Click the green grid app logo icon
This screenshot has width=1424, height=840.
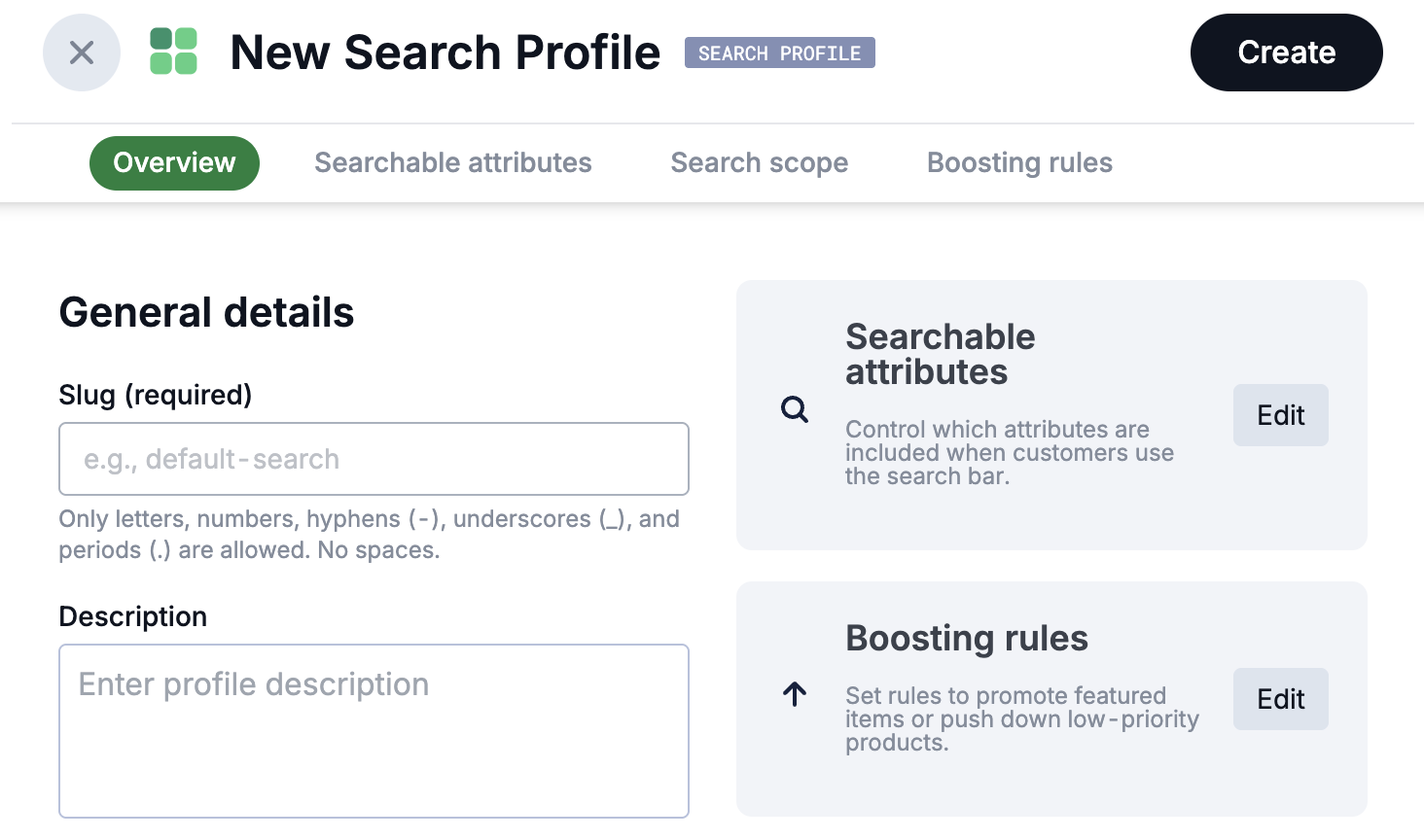tap(173, 52)
